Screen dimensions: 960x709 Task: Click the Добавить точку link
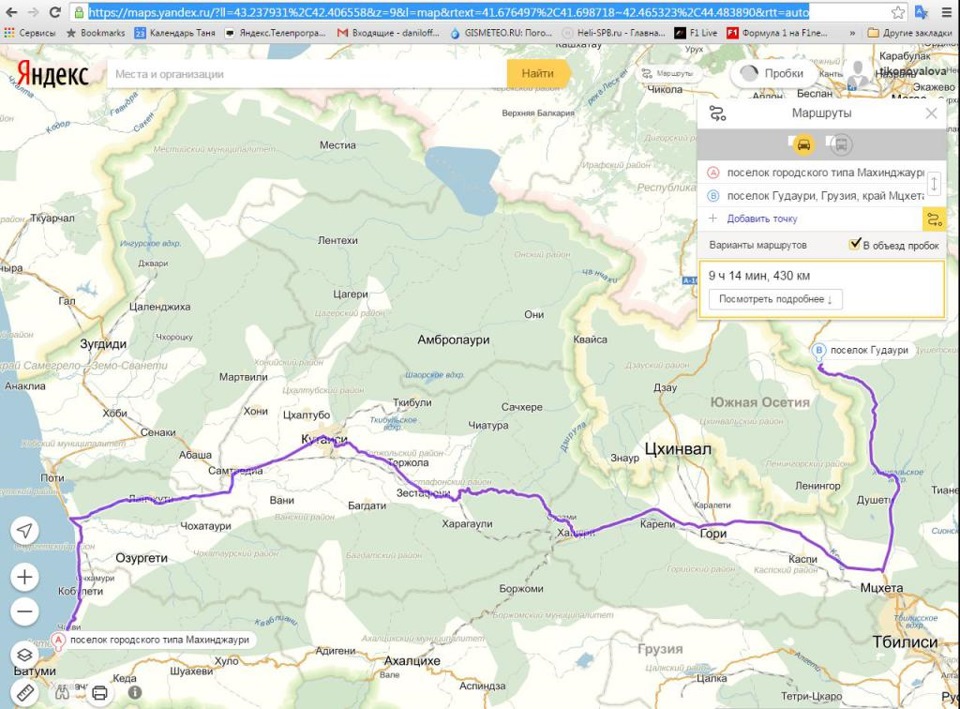[x=762, y=219]
